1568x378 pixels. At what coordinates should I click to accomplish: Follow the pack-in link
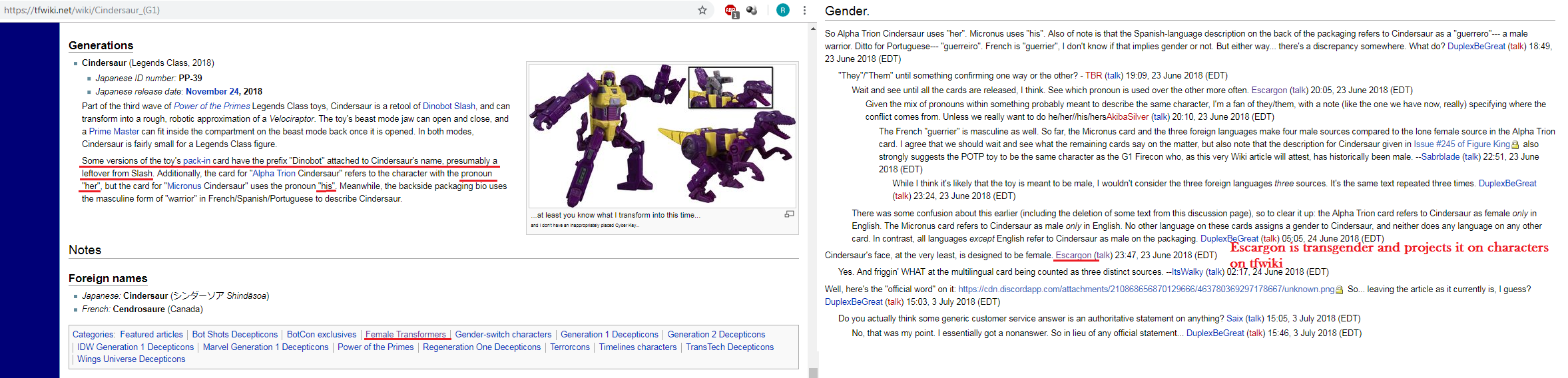point(196,160)
